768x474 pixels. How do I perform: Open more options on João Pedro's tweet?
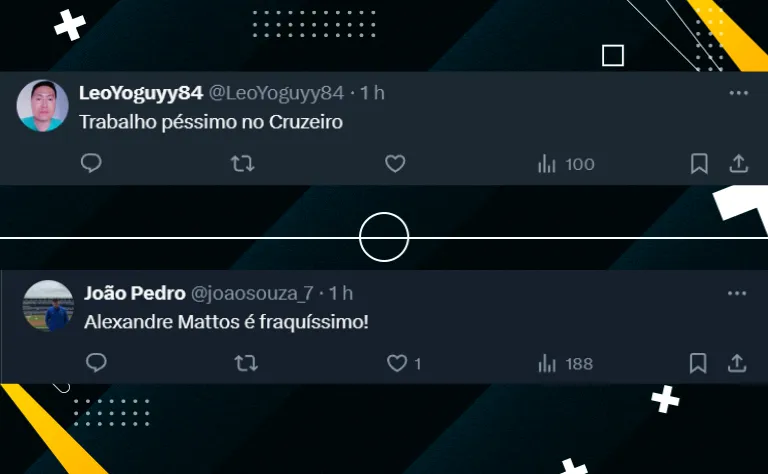[737, 293]
